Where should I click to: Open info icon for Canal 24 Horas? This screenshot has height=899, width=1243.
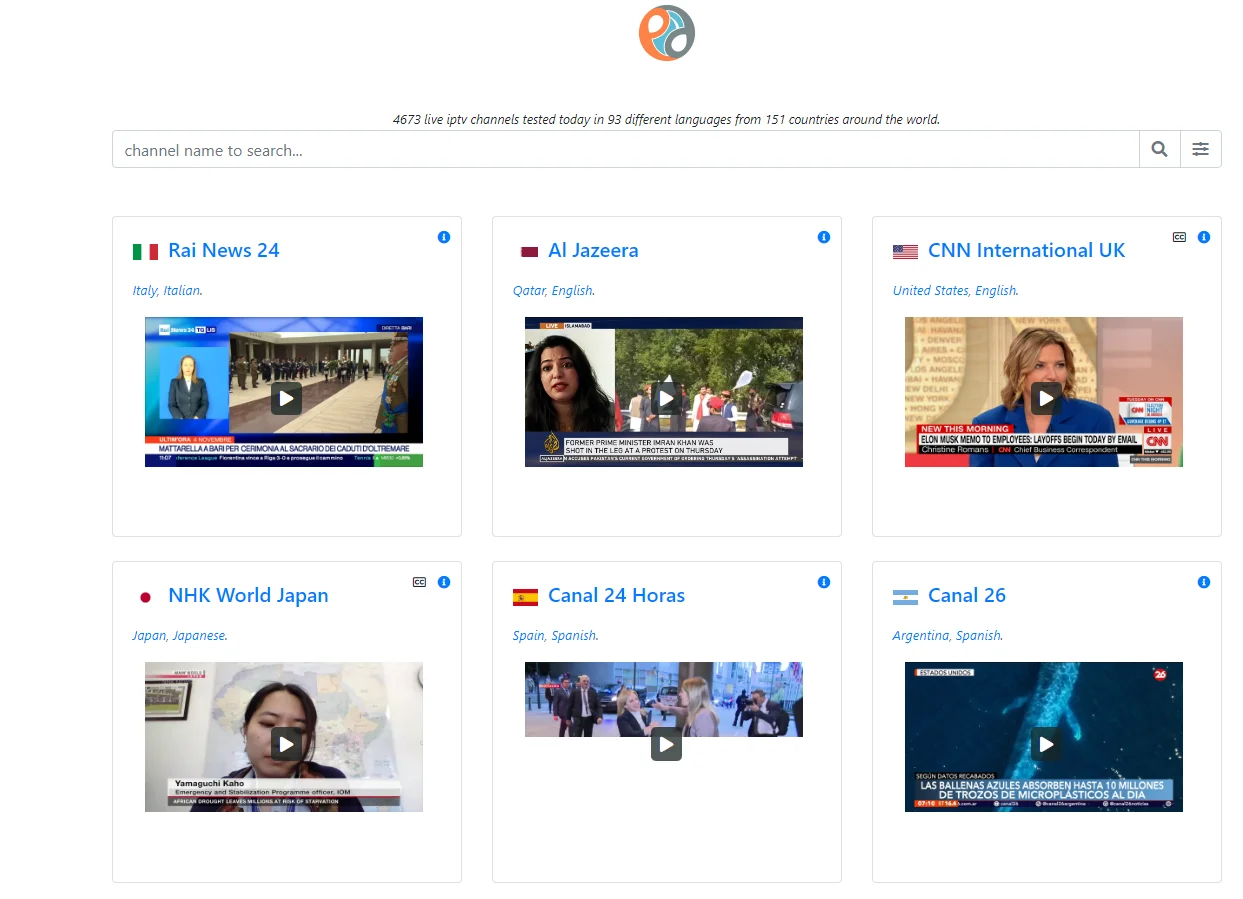point(824,582)
